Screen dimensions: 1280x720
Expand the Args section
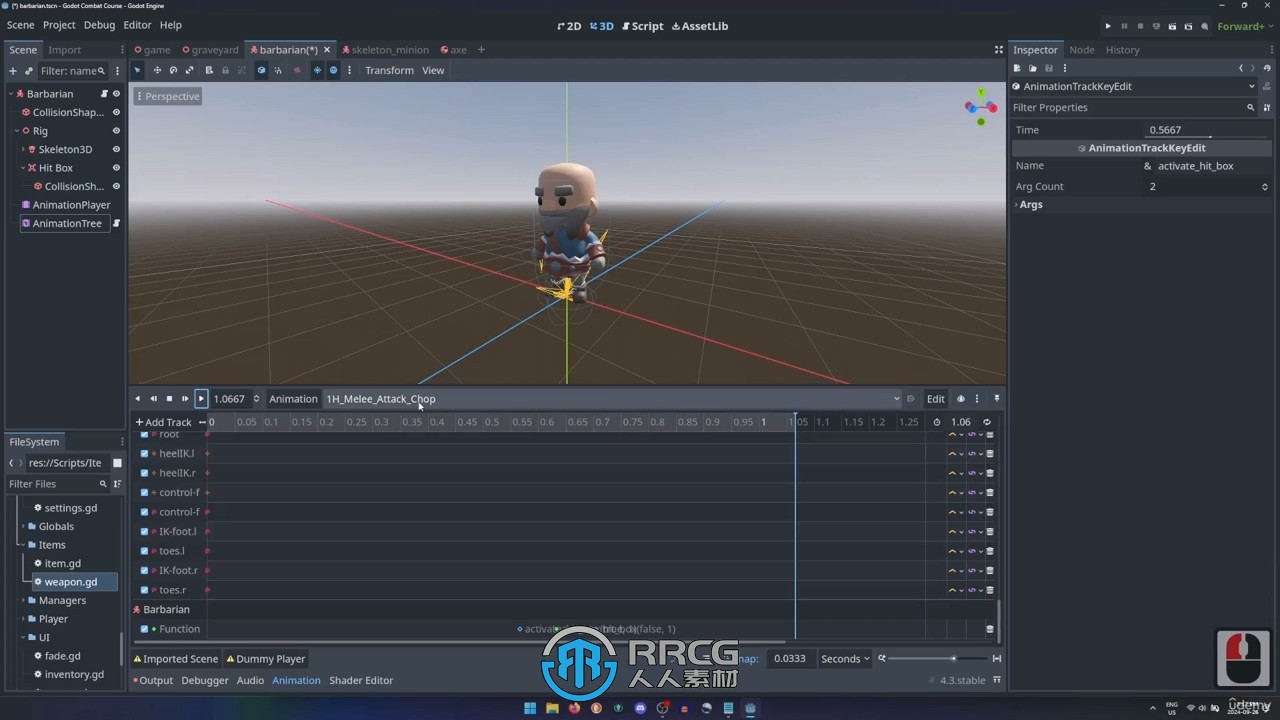coord(1031,204)
